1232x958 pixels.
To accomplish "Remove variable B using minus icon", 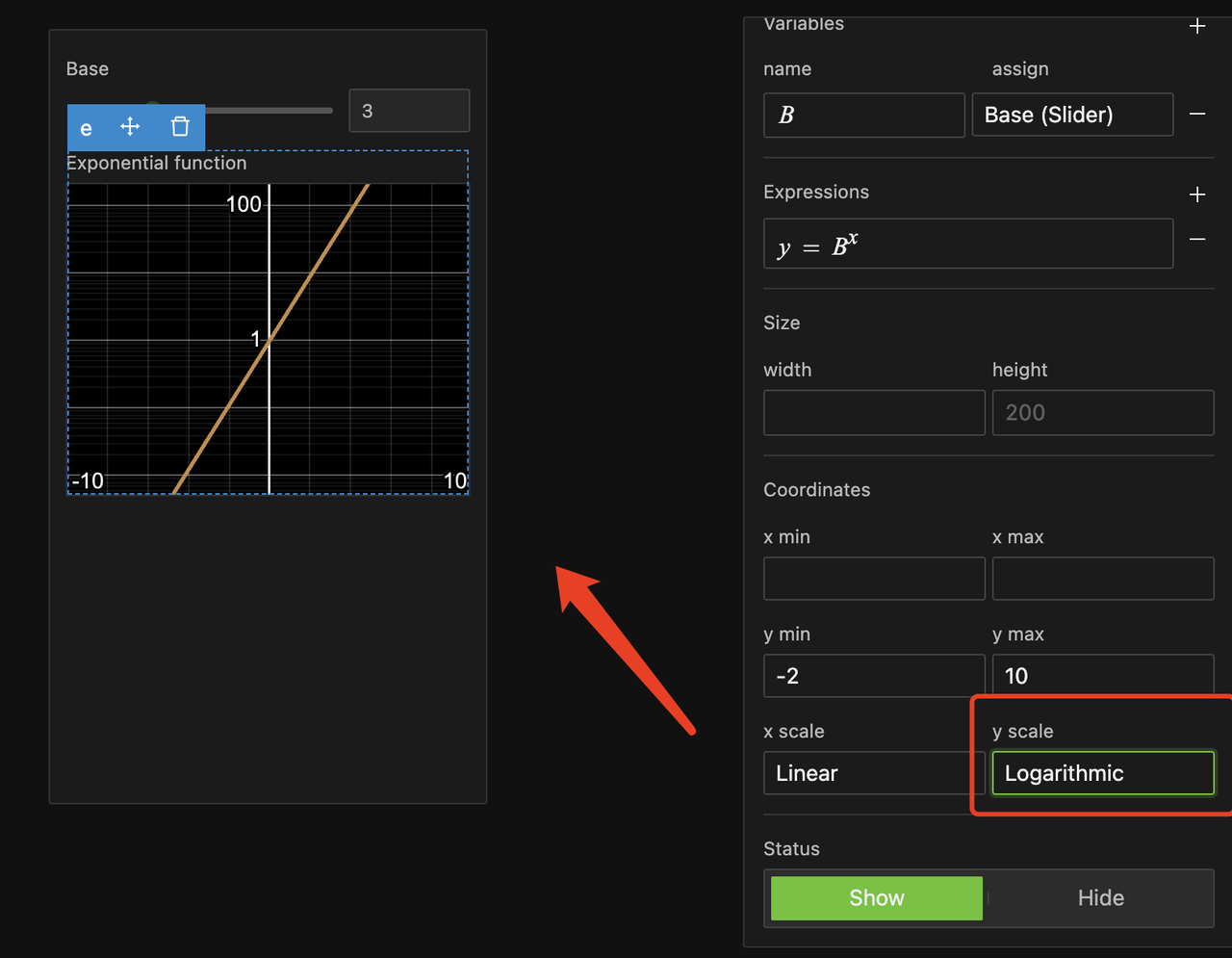I will 1197,114.
